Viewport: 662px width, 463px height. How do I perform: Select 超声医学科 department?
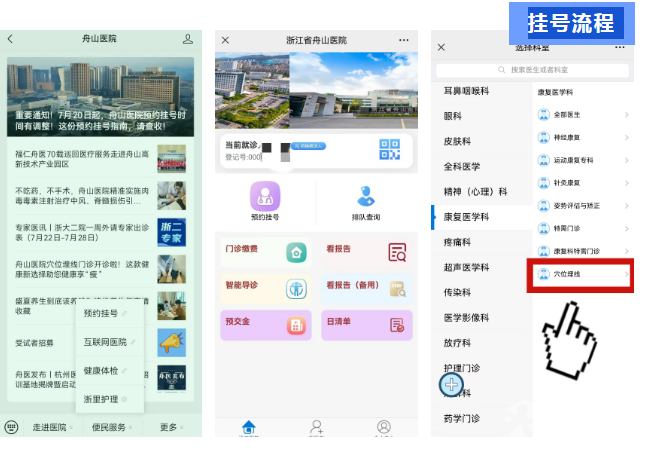click(x=481, y=267)
